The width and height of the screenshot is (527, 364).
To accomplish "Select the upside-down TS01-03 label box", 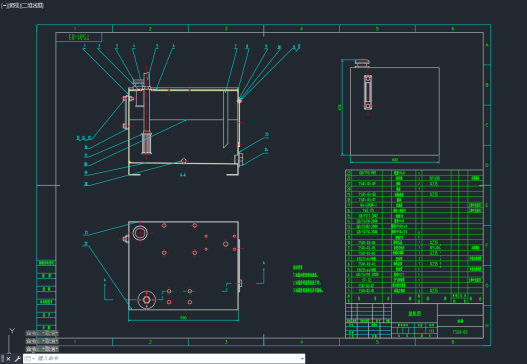I will (79, 37).
